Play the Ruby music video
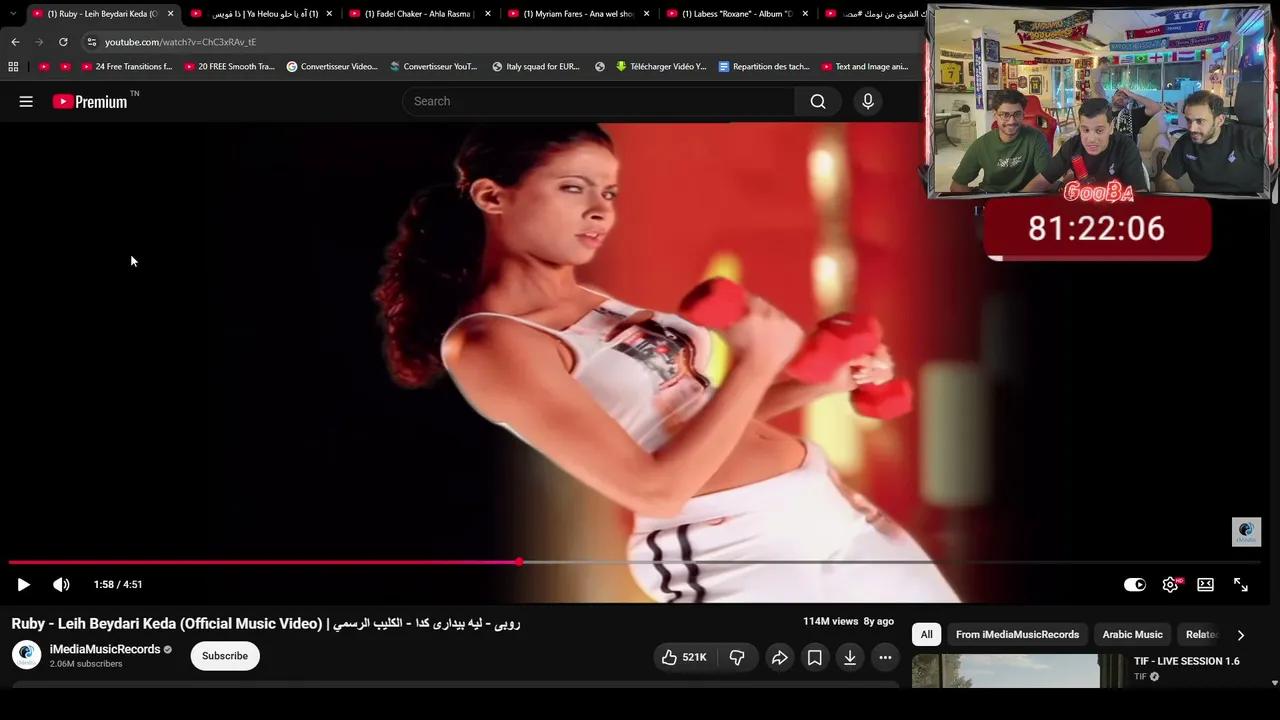The height and width of the screenshot is (720, 1280). click(x=24, y=585)
